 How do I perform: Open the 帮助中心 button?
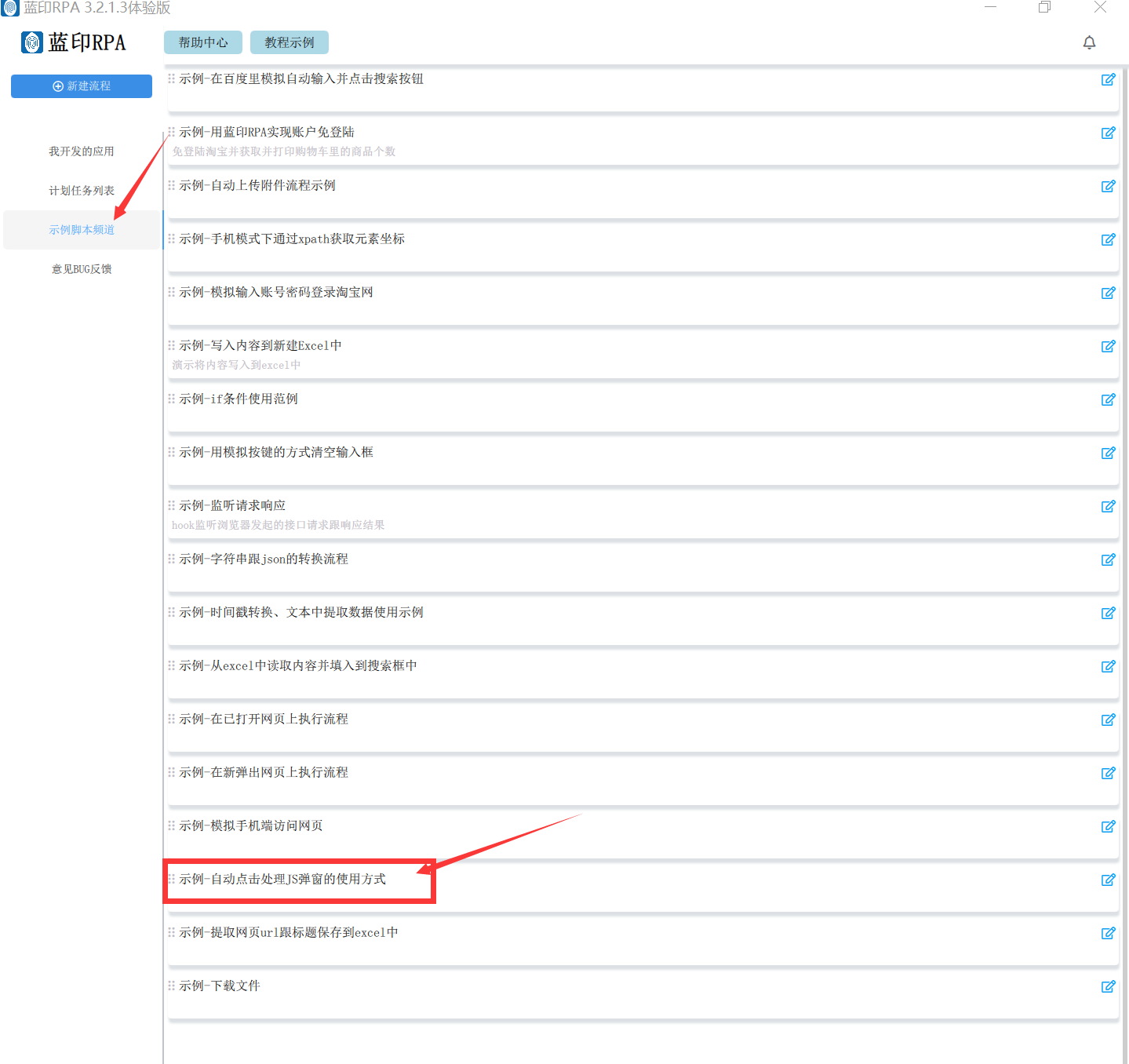(x=203, y=42)
